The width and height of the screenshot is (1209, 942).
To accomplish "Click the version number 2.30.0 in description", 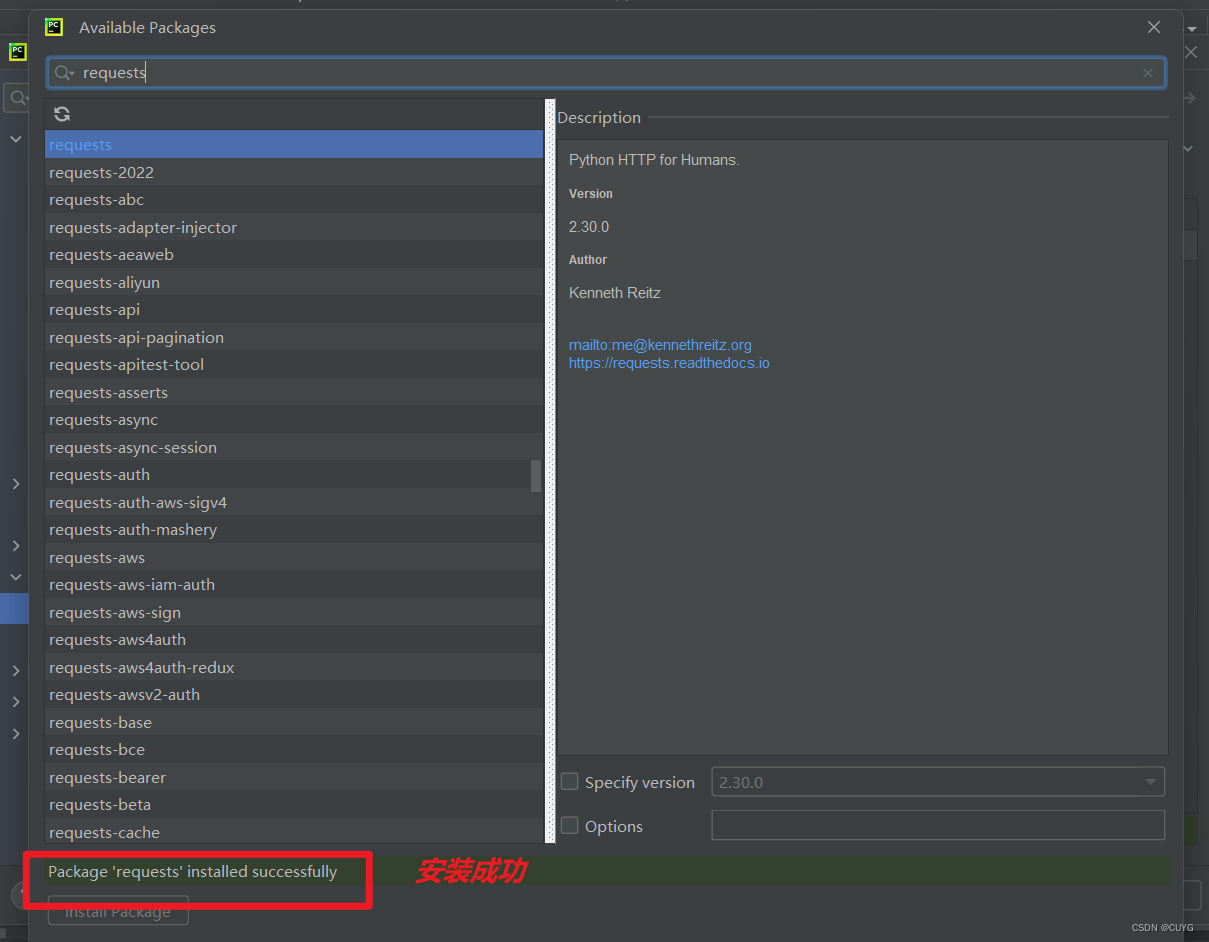I will click(589, 227).
